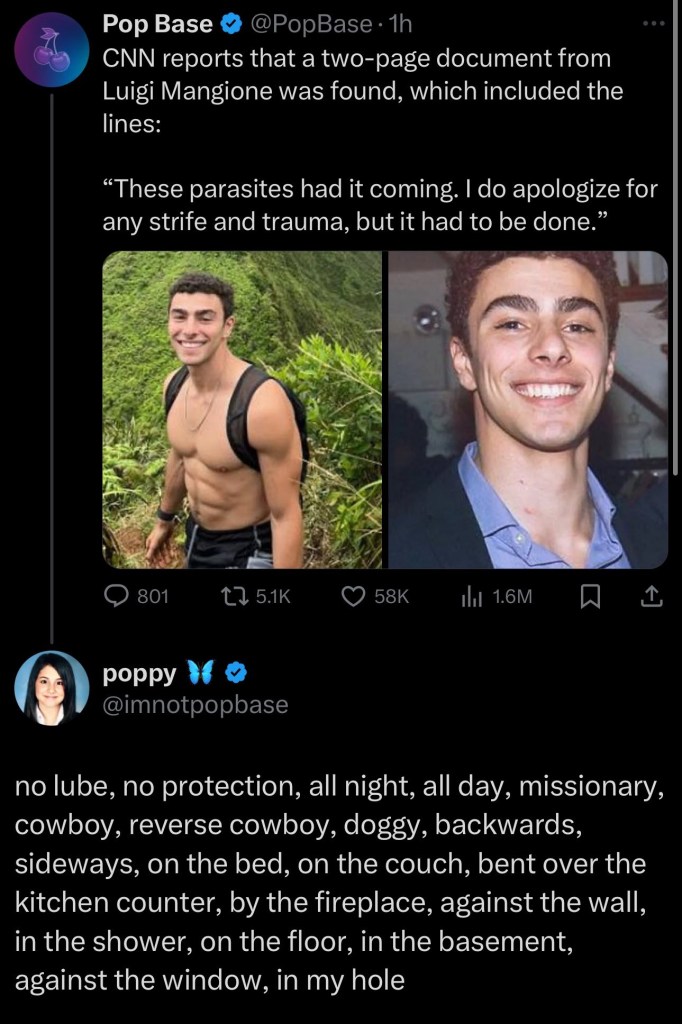Tap the retweet icon
The height and width of the screenshot is (1024, 682).
tap(235, 597)
